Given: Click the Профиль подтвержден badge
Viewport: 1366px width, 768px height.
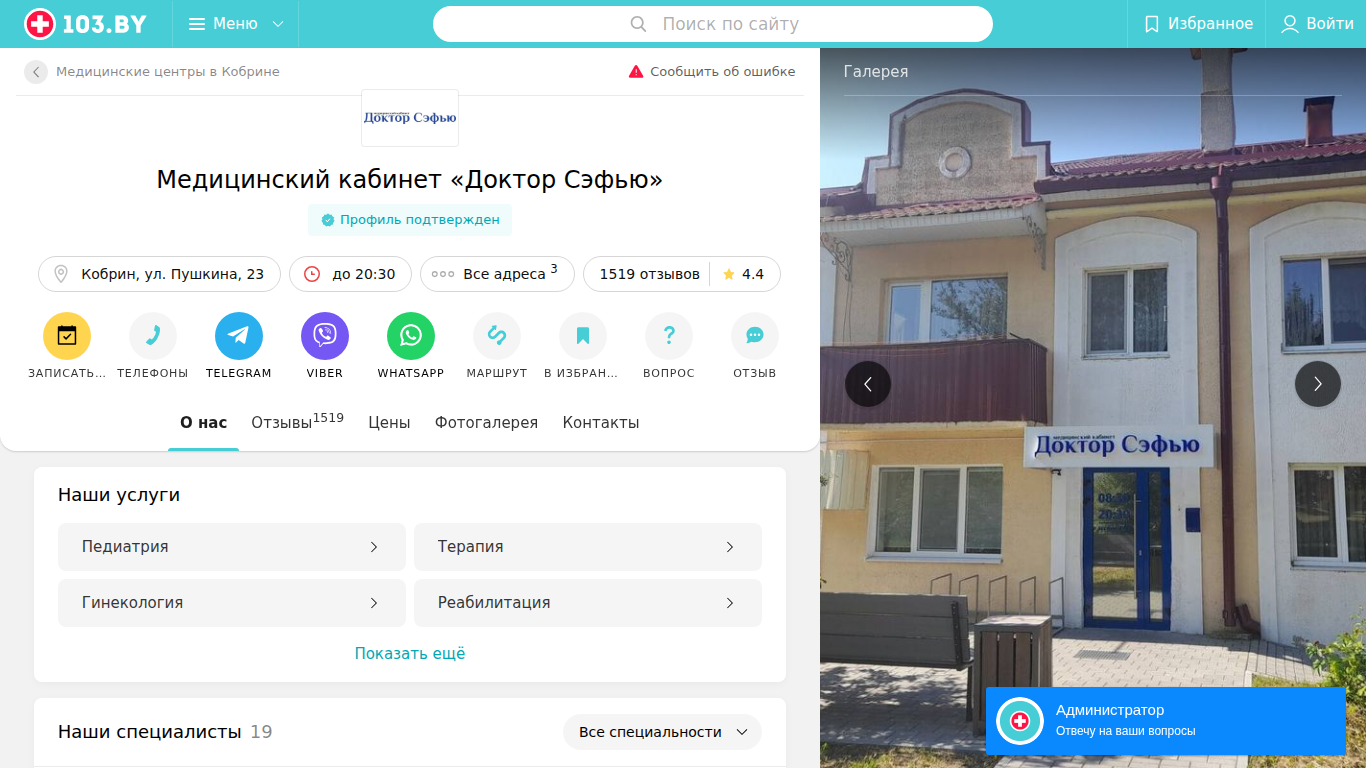Looking at the screenshot, I should coord(410,220).
